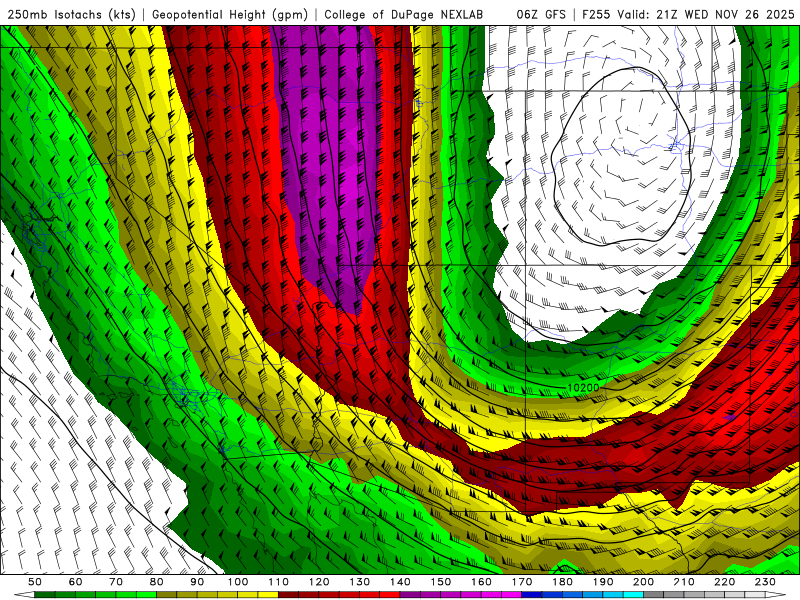Click the 140 kts legend value
The width and height of the screenshot is (800, 600).
coord(400,582)
